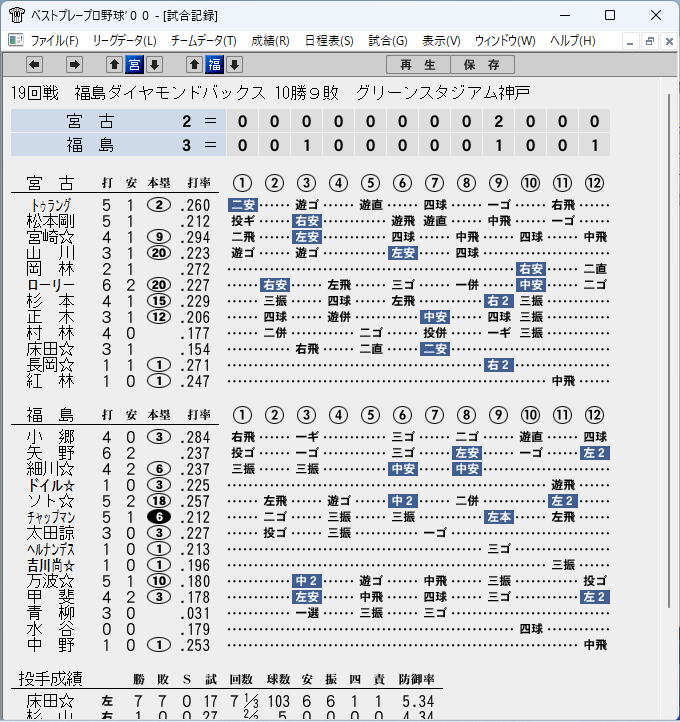Open the ヘルプ(H) menu
Image resolution: width=680 pixels, height=722 pixels.
click(573, 41)
